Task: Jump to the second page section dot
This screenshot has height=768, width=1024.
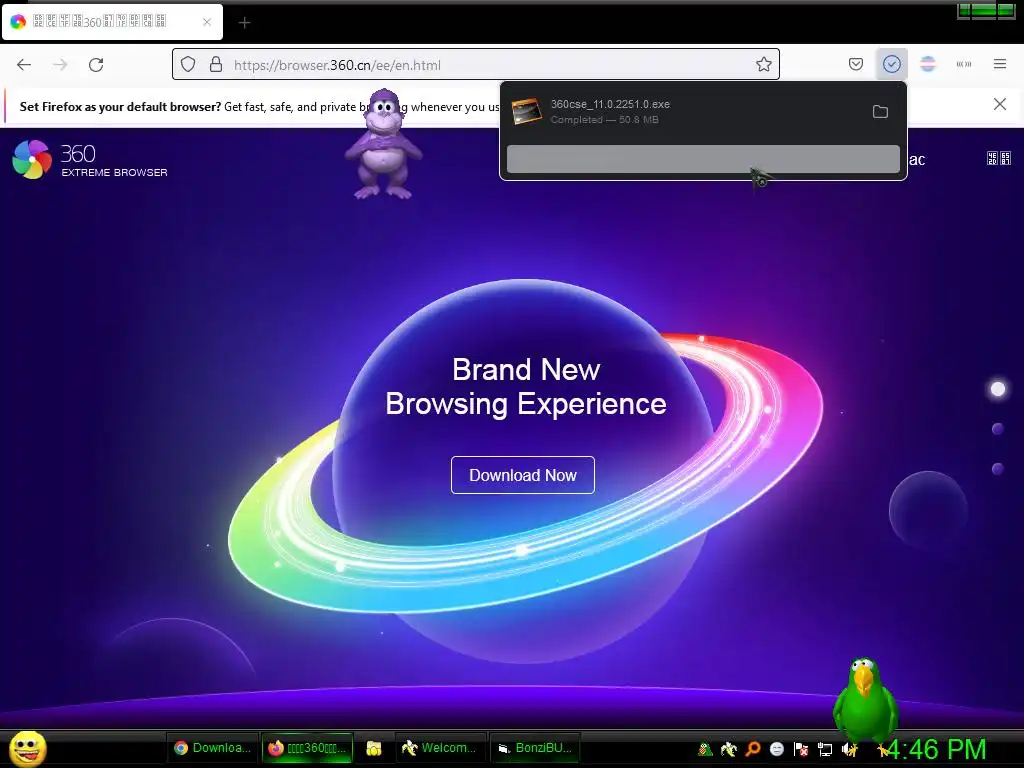Action: point(997,429)
